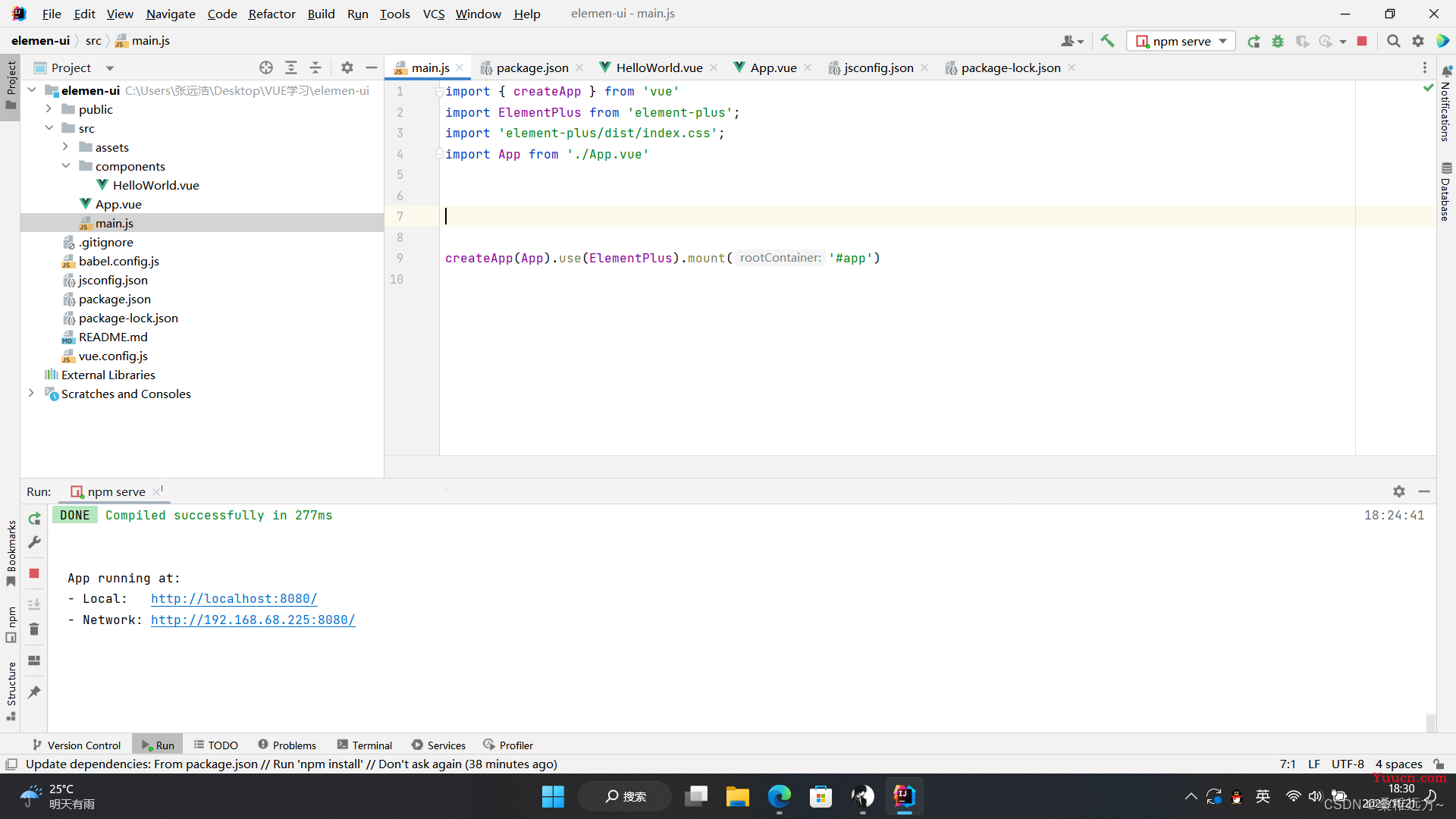The width and height of the screenshot is (1456, 819).
Task: Run with coverage icon
Action: coord(1302,41)
